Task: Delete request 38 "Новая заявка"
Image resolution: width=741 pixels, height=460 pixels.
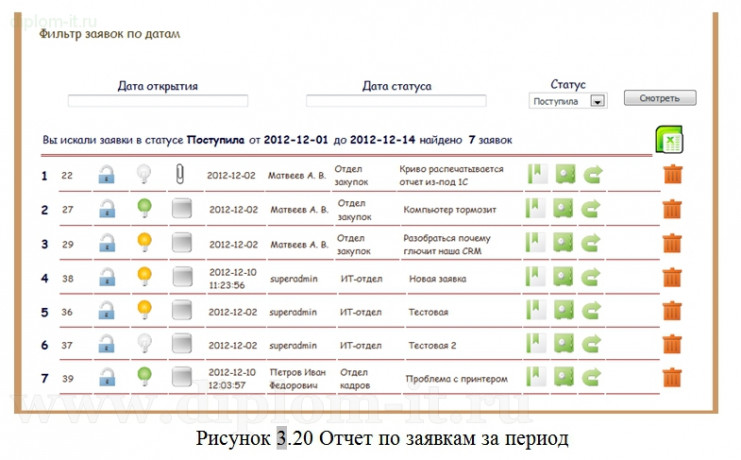Action: point(672,278)
